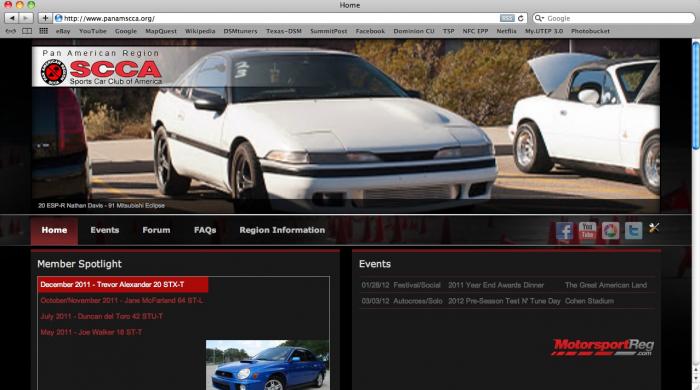Click the banner caption about Nathan Davis
This screenshot has width=700, height=390.
coord(101,206)
